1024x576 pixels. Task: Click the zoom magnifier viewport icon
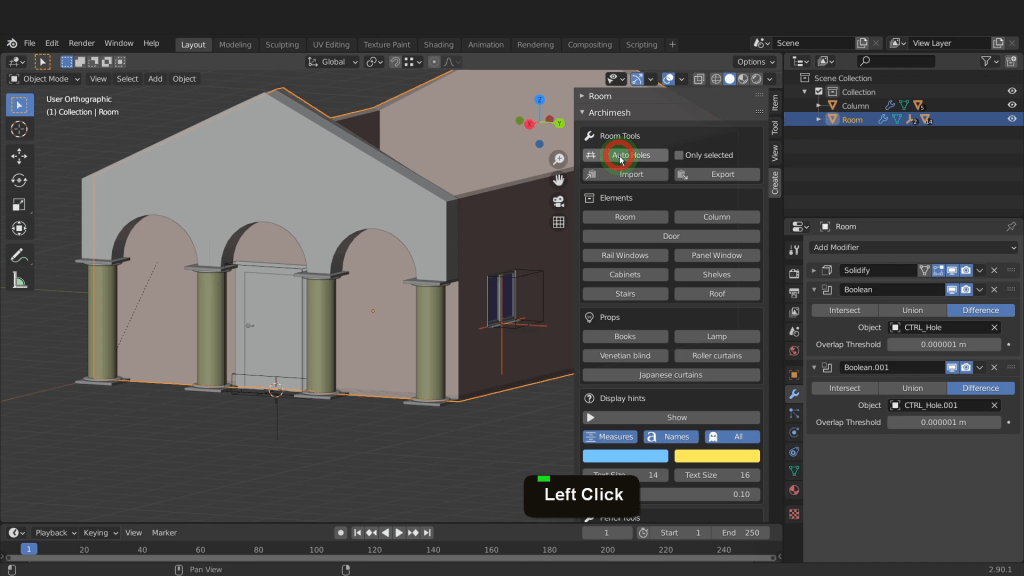[x=559, y=160]
